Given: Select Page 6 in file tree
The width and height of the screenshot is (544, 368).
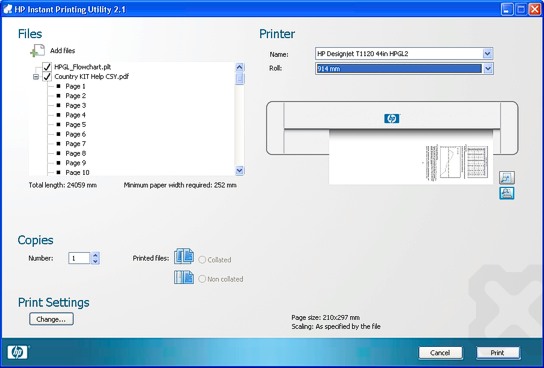Looking at the screenshot, I should (75, 134).
